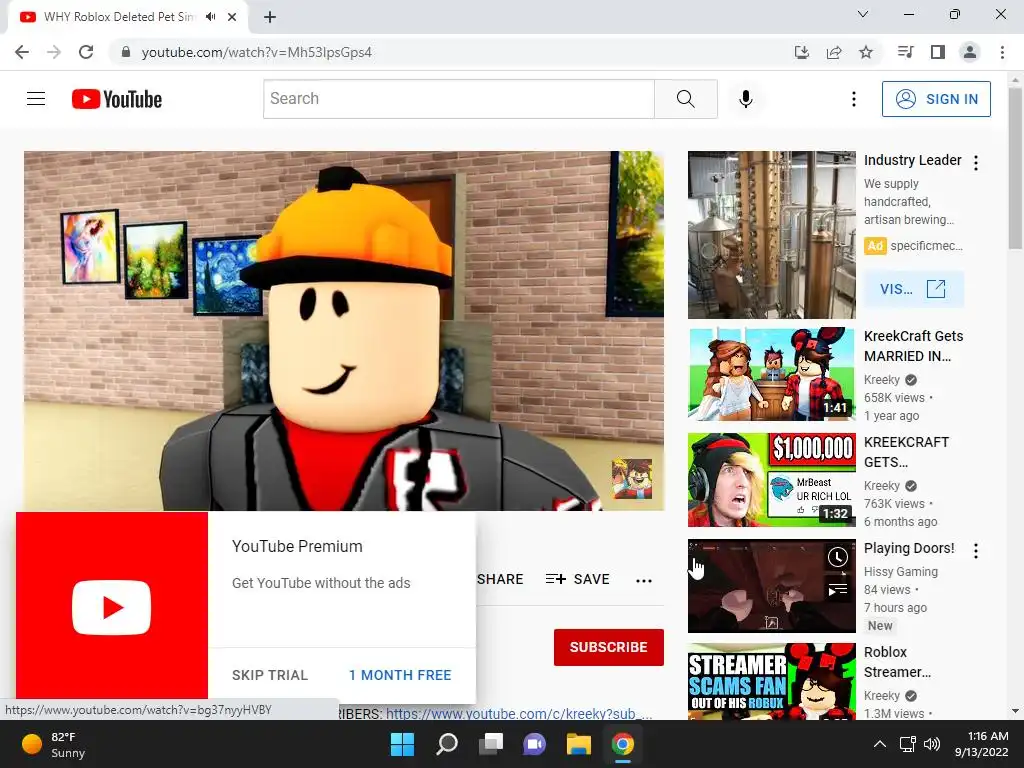This screenshot has height=768, width=1024.
Task: Click the install app icon in address bar
Action: [802, 52]
